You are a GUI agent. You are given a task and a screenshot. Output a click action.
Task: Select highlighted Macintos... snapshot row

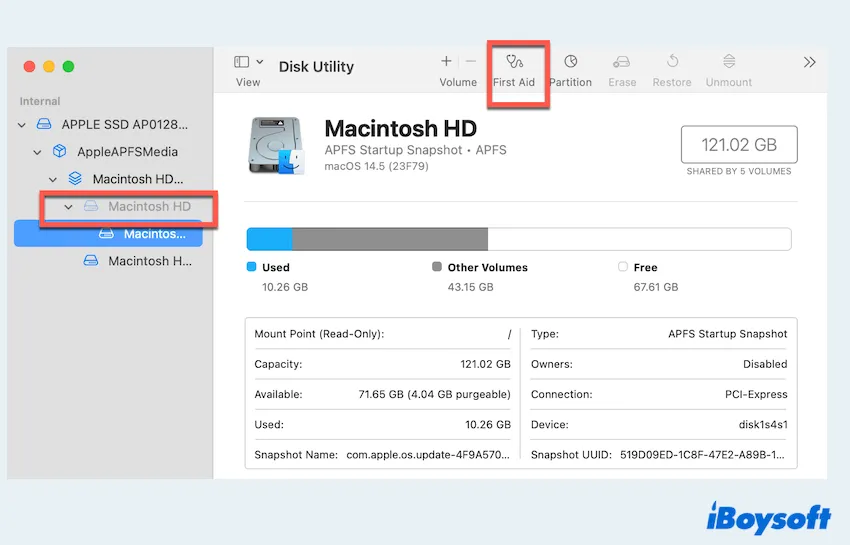point(108,234)
